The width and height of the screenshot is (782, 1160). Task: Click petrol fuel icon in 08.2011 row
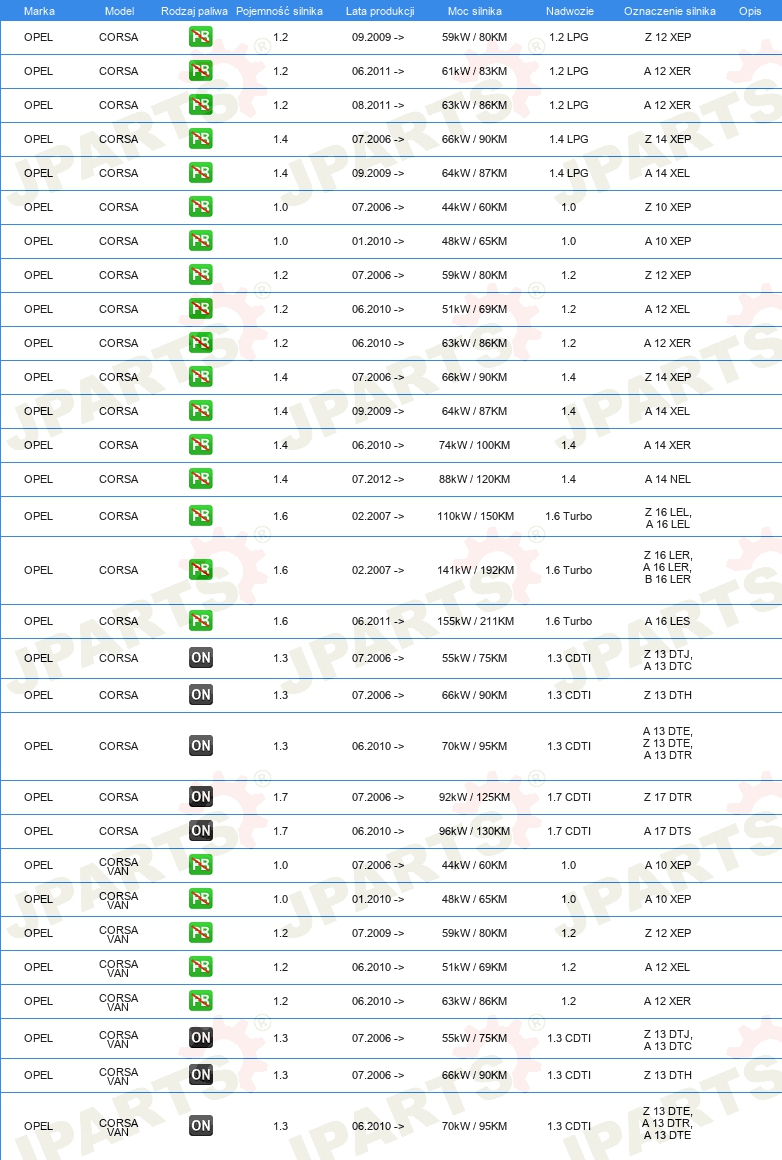pyautogui.click(x=200, y=105)
